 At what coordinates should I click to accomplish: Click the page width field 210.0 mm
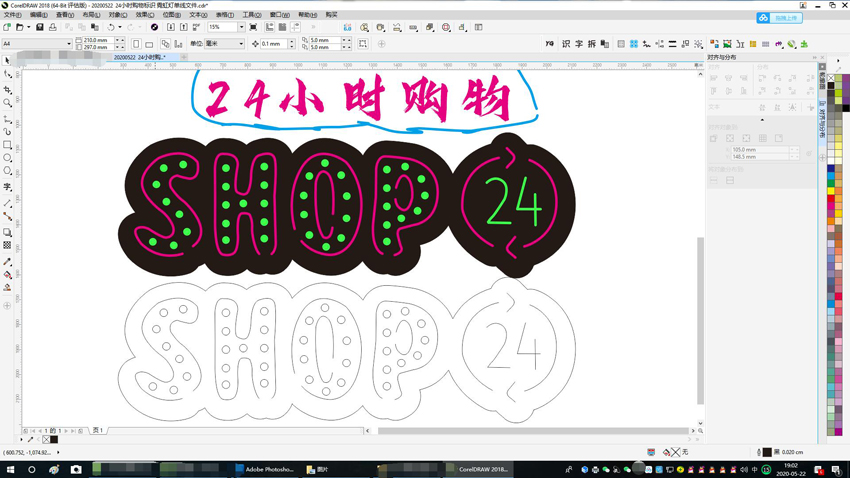98,40
